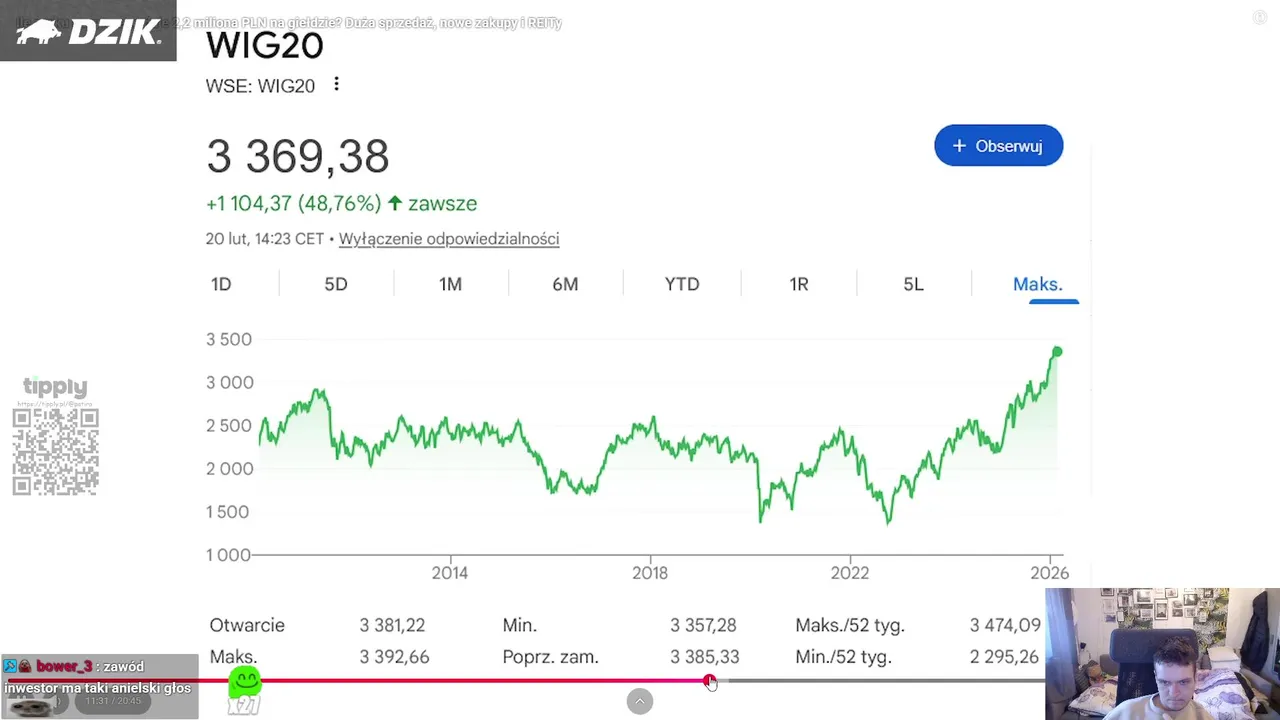Click the video info icon in the top right

click(x=1259, y=17)
